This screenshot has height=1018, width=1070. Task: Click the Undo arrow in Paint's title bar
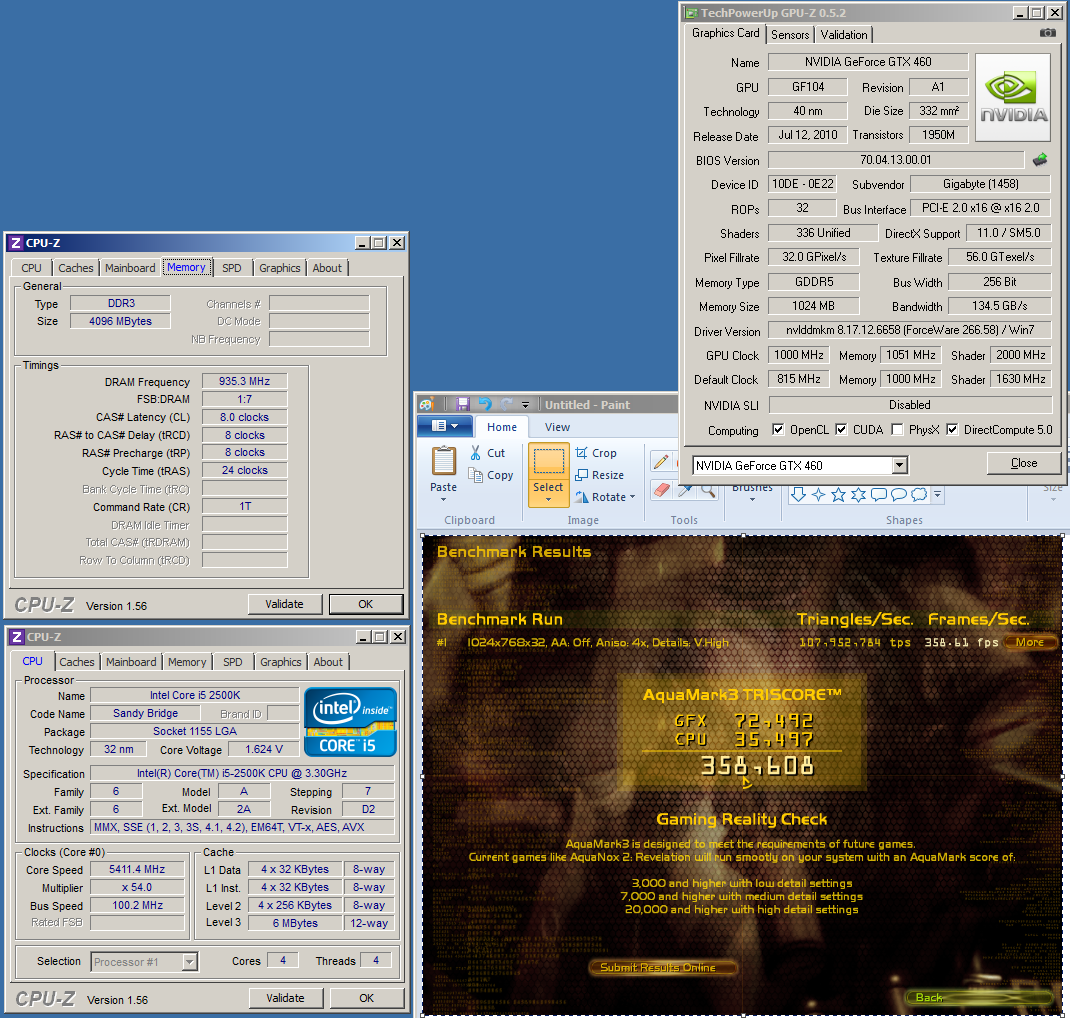(x=485, y=404)
